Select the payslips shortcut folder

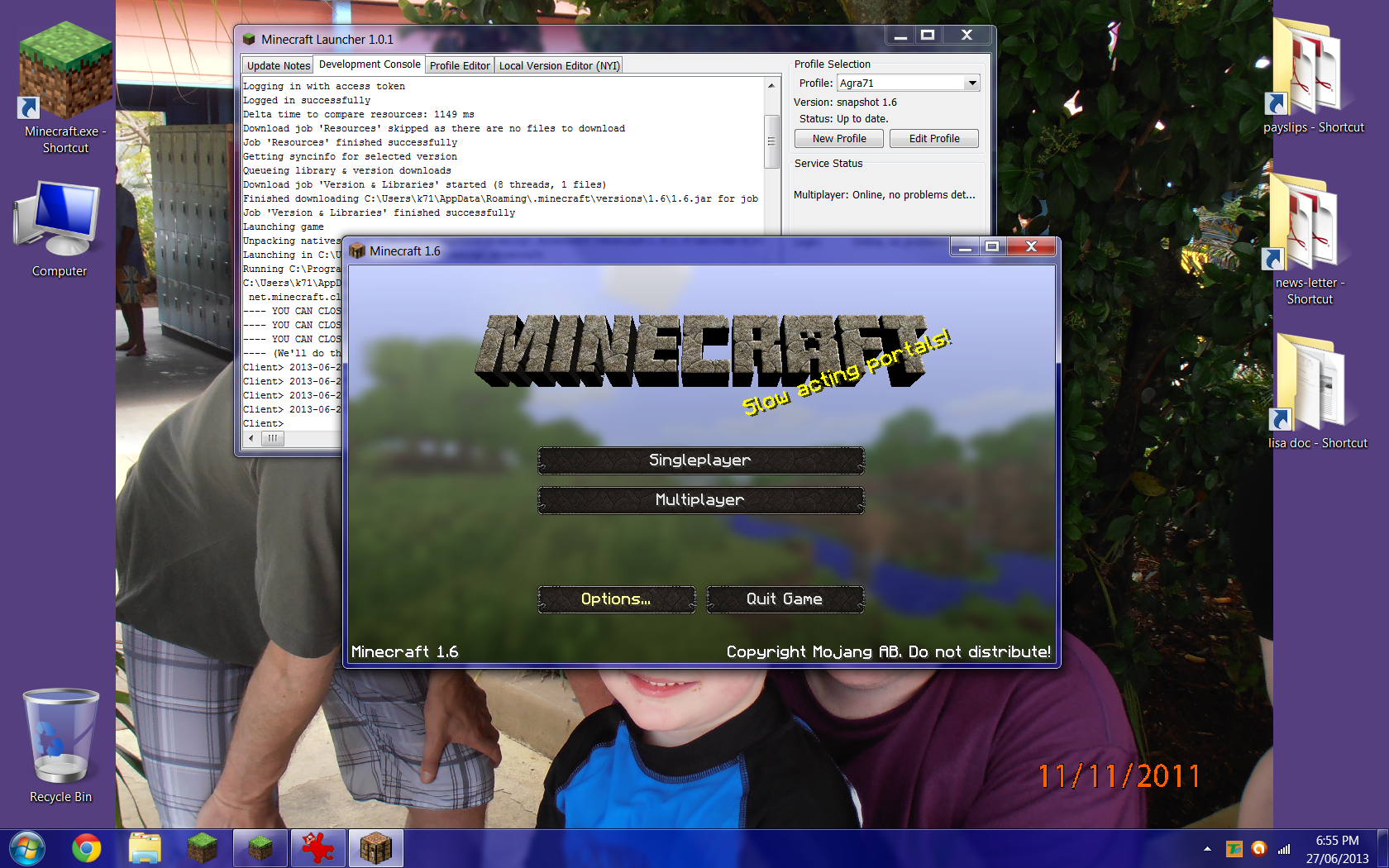(x=1313, y=76)
